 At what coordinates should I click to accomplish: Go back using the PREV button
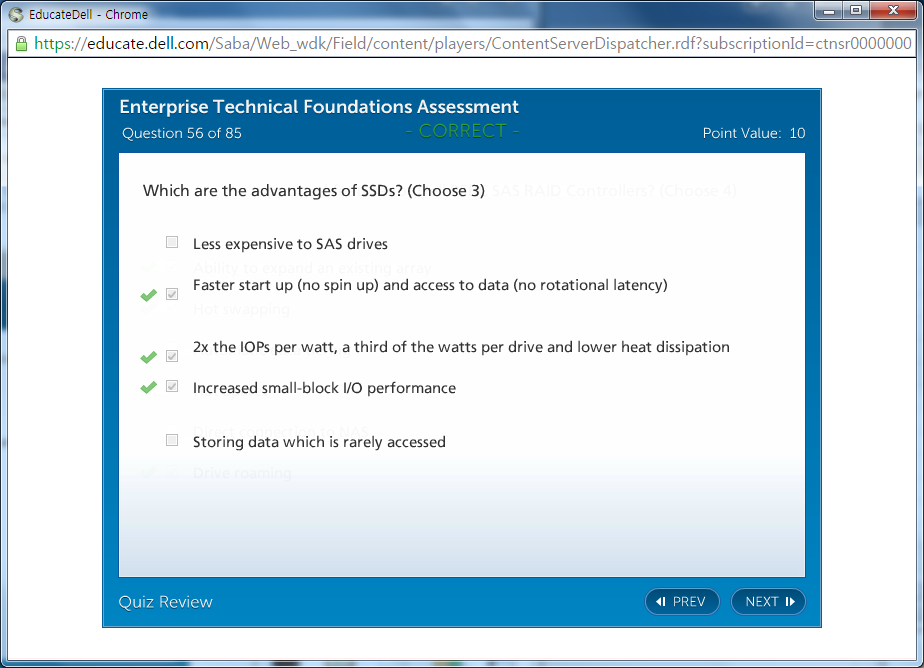(x=682, y=601)
